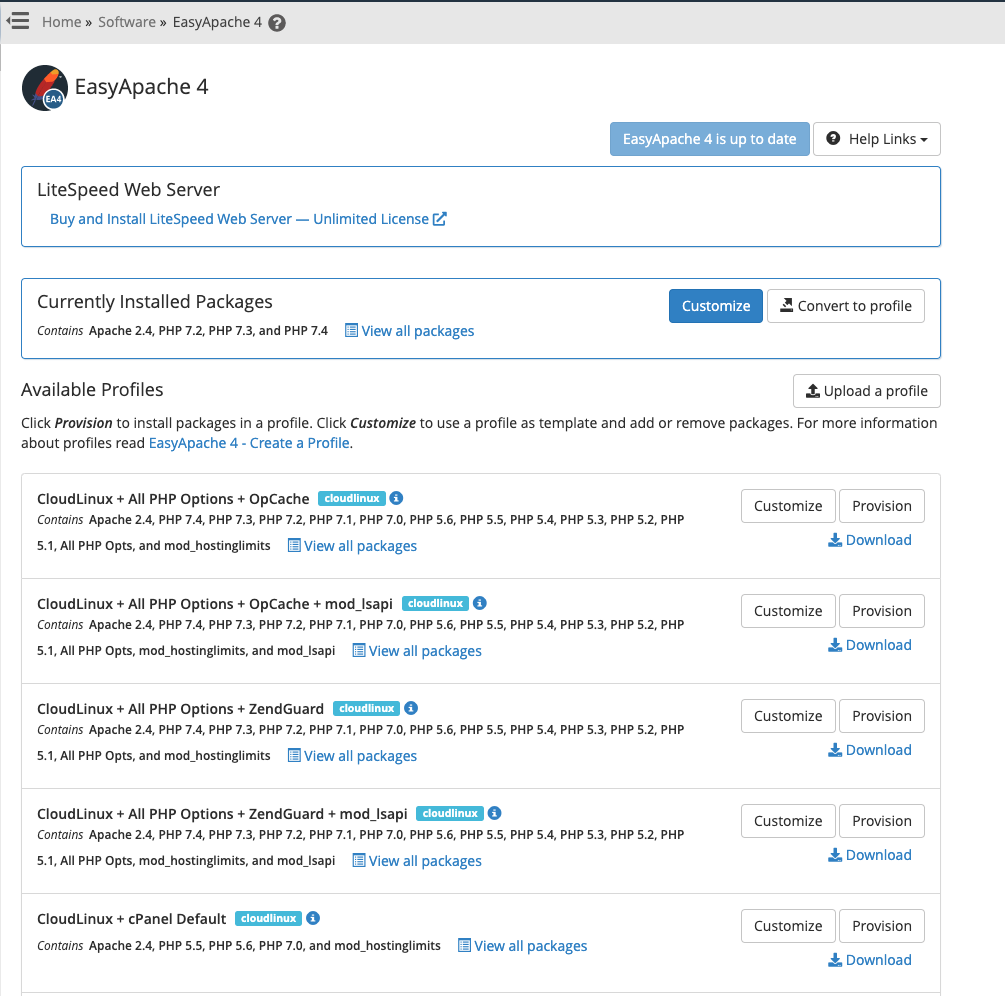View all packages for Currently Installed Packages
The width and height of the screenshot is (1005, 996).
[x=410, y=331]
